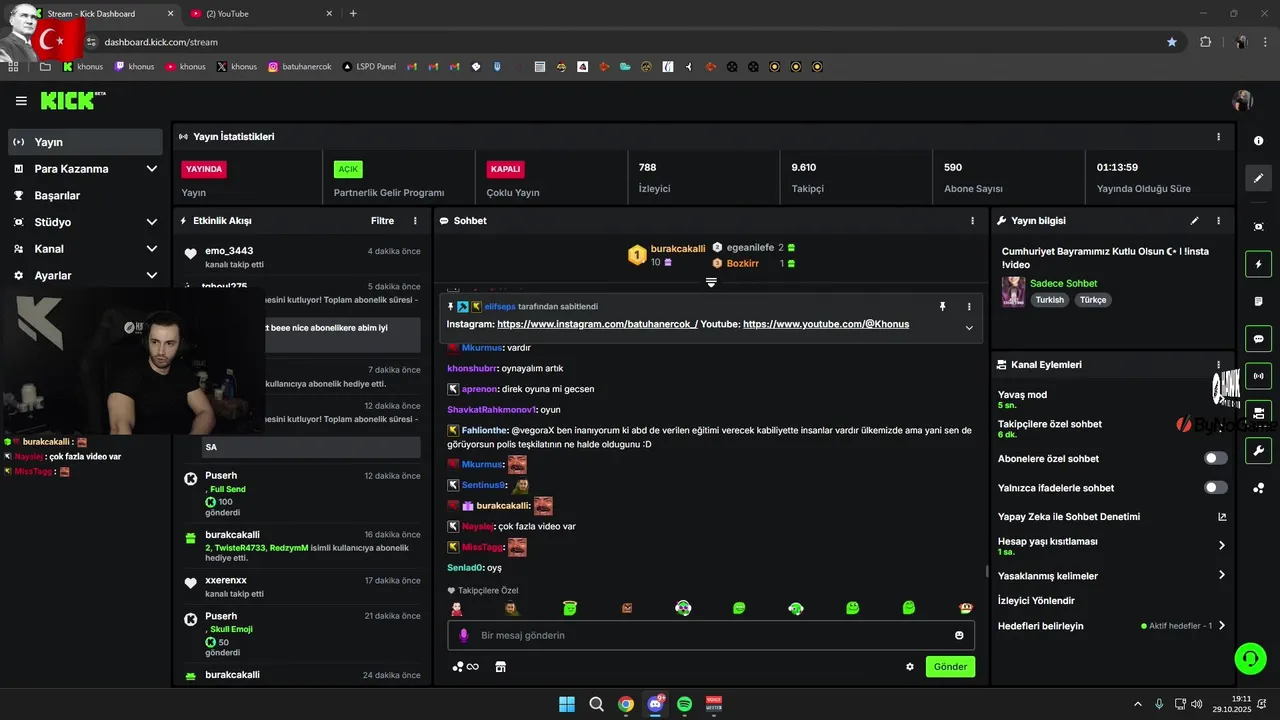Click the Sadece Sohbet category link
Viewport: 1280px width, 720px height.
click(x=1063, y=284)
